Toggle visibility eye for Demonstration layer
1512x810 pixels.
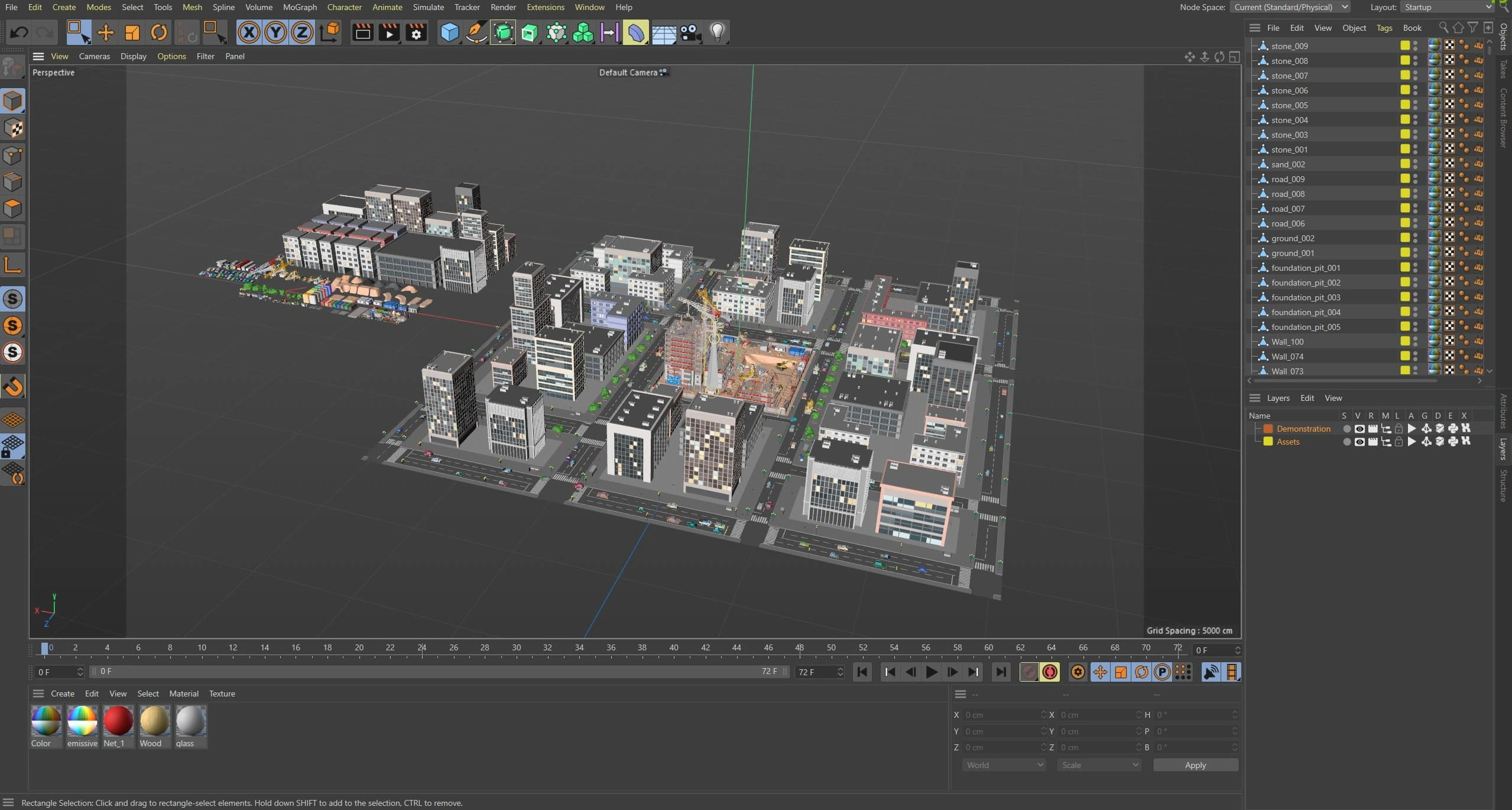1359,429
